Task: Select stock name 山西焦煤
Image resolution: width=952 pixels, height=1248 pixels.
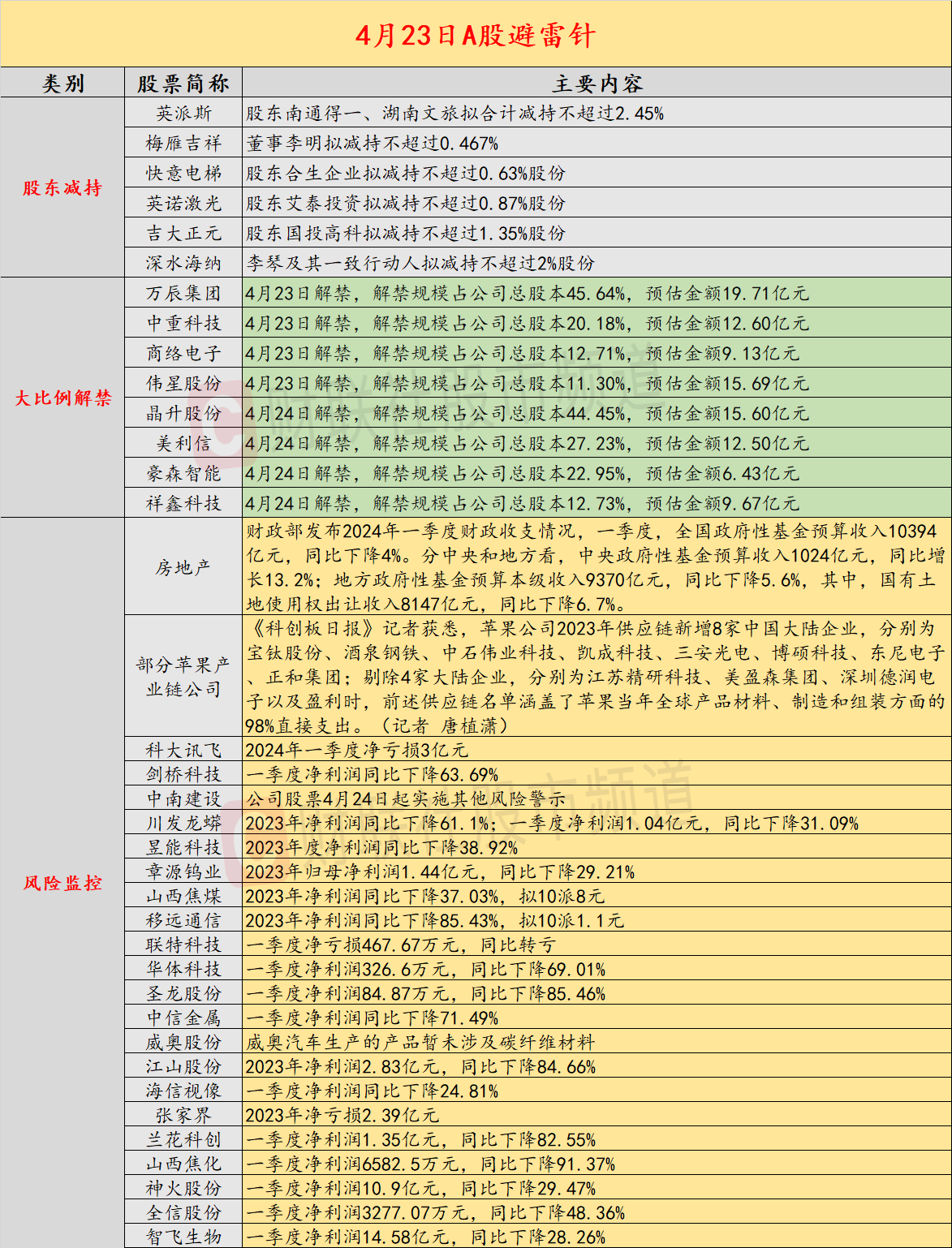Action: click(x=183, y=896)
